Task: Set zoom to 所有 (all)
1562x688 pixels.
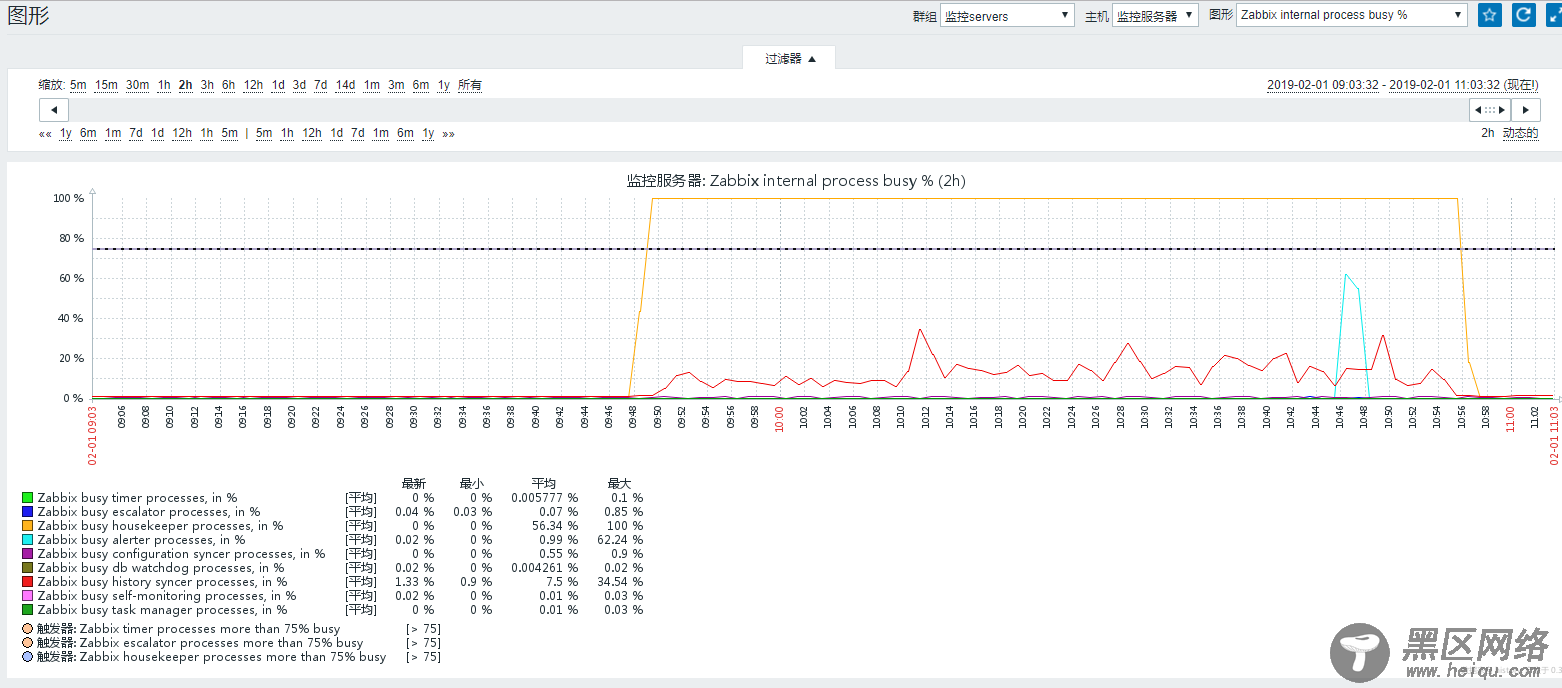Action: pos(470,85)
